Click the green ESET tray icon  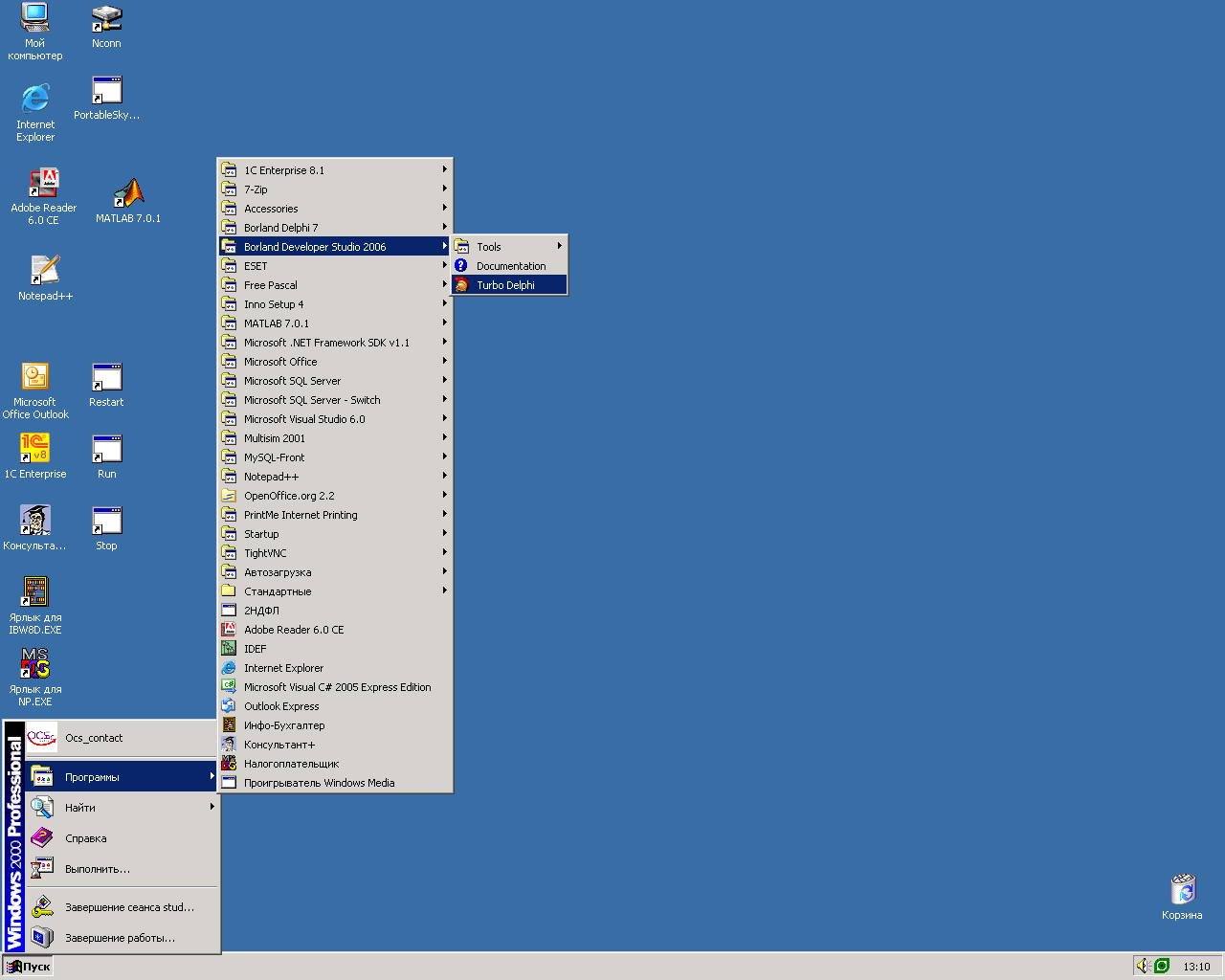(1162, 966)
